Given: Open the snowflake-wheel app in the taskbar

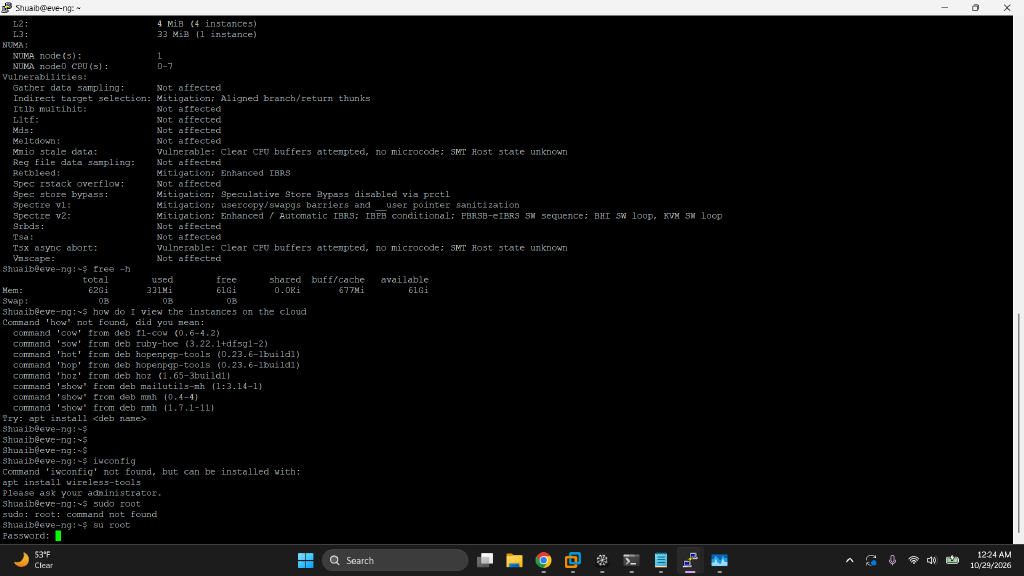Looking at the screenshot, I should 602,560.
